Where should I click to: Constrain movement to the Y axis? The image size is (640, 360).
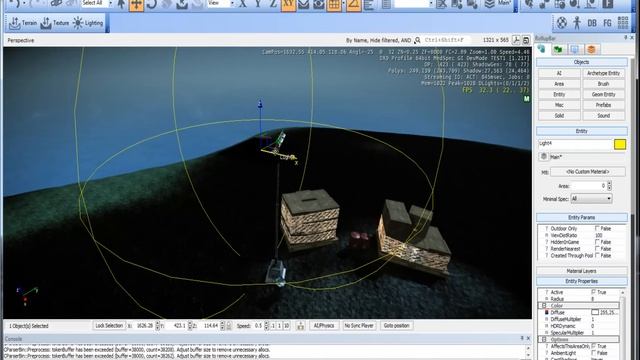[258, 4]
